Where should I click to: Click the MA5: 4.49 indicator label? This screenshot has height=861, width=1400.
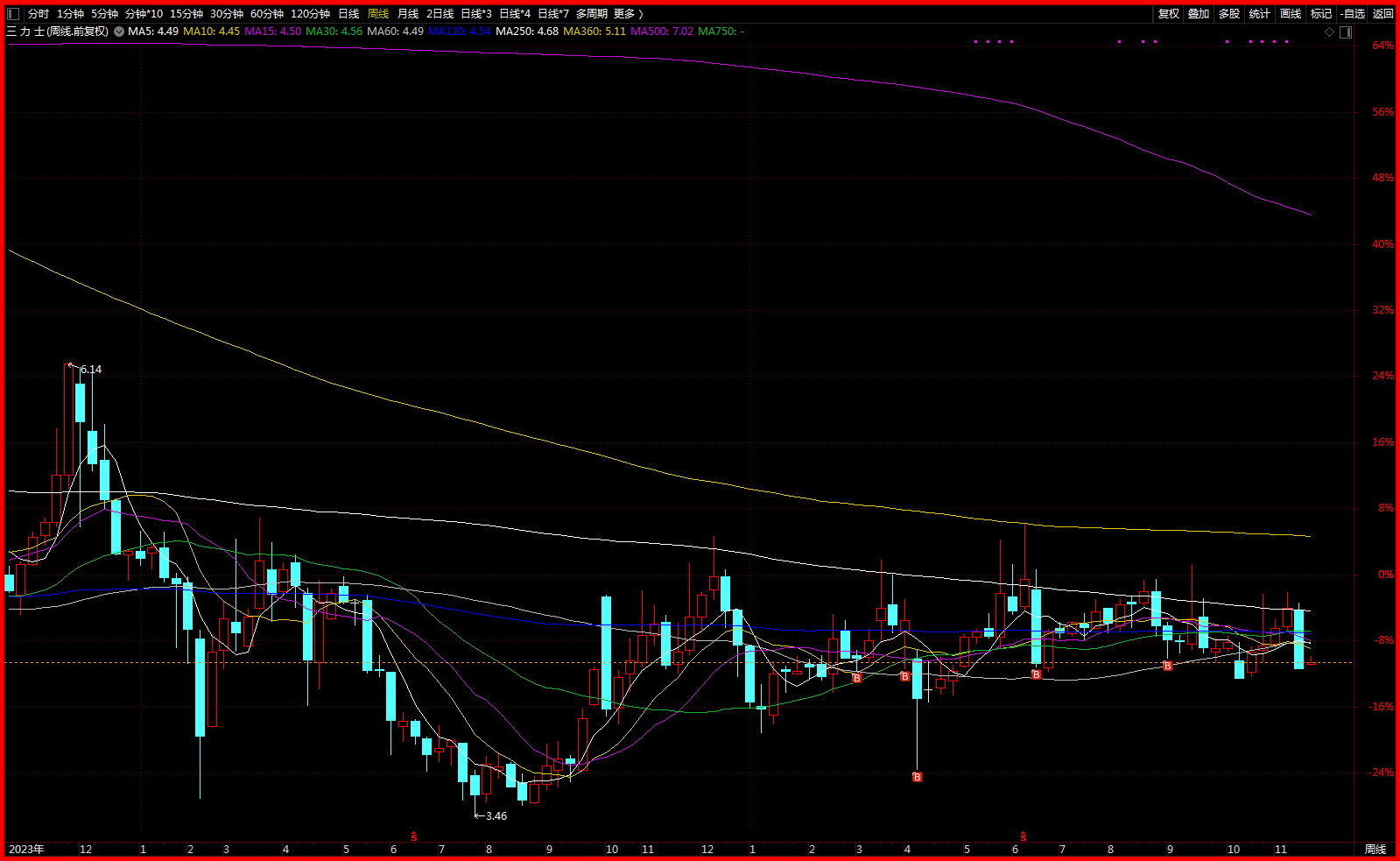pyautogui.click(x=153, y=32)
